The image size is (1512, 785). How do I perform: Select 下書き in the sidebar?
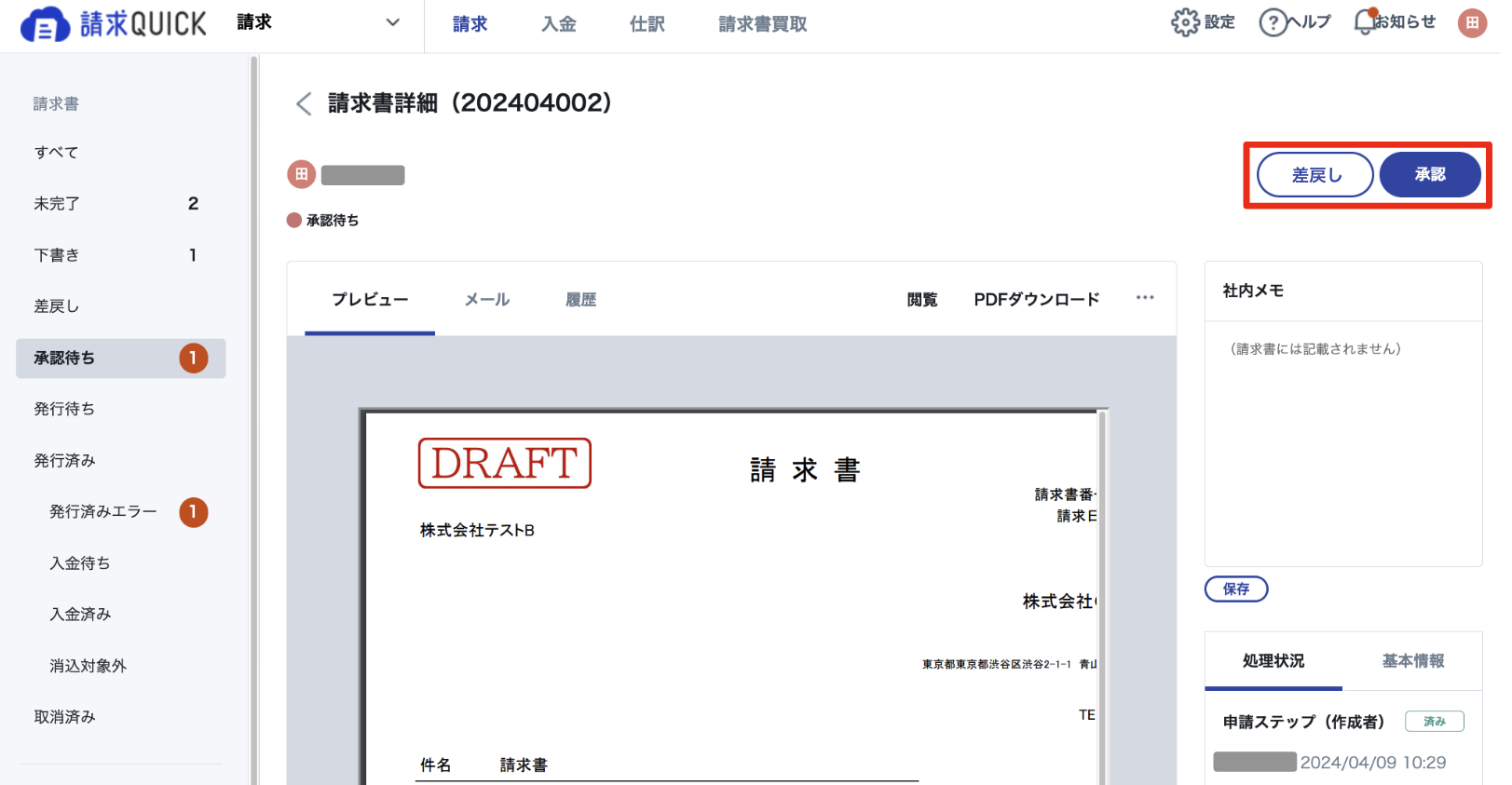click(121, 255)
